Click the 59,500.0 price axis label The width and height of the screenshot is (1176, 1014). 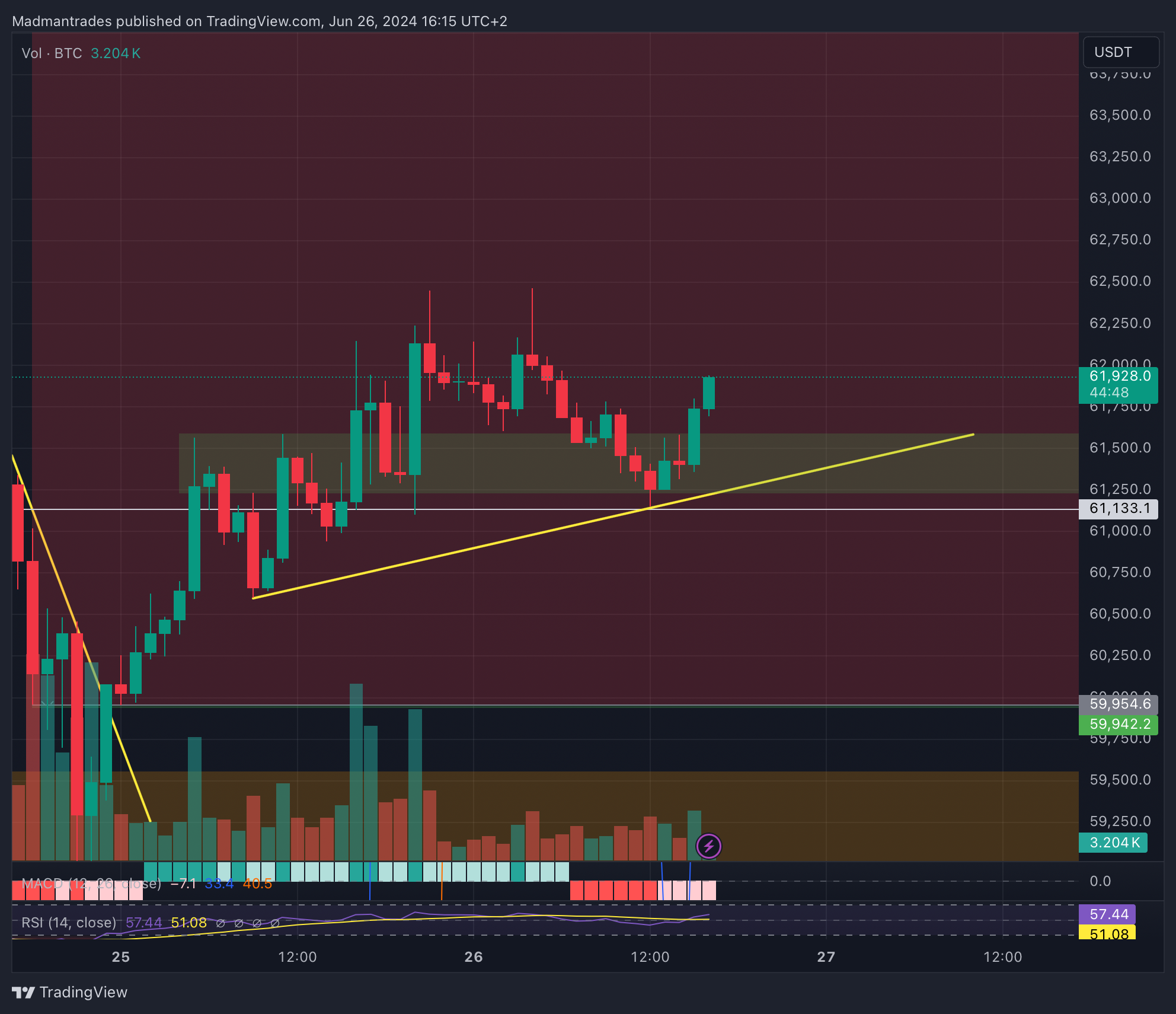coord(1120,780)
